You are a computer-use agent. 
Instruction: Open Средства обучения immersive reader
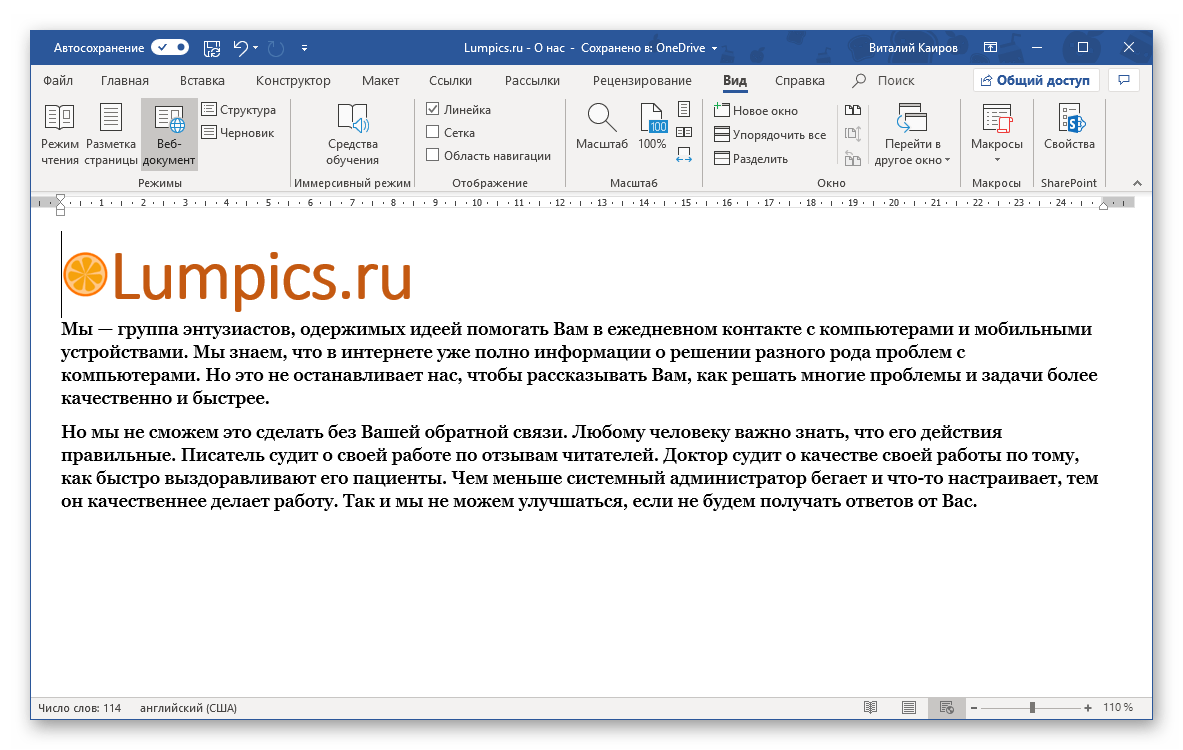click(352, 134)
